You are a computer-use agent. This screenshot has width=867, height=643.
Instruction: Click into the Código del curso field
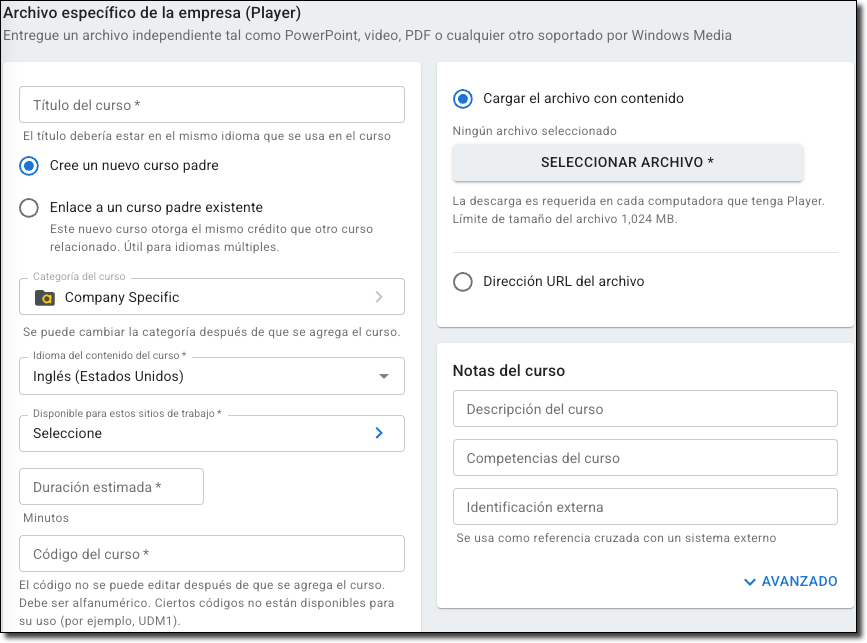point(212,554)
